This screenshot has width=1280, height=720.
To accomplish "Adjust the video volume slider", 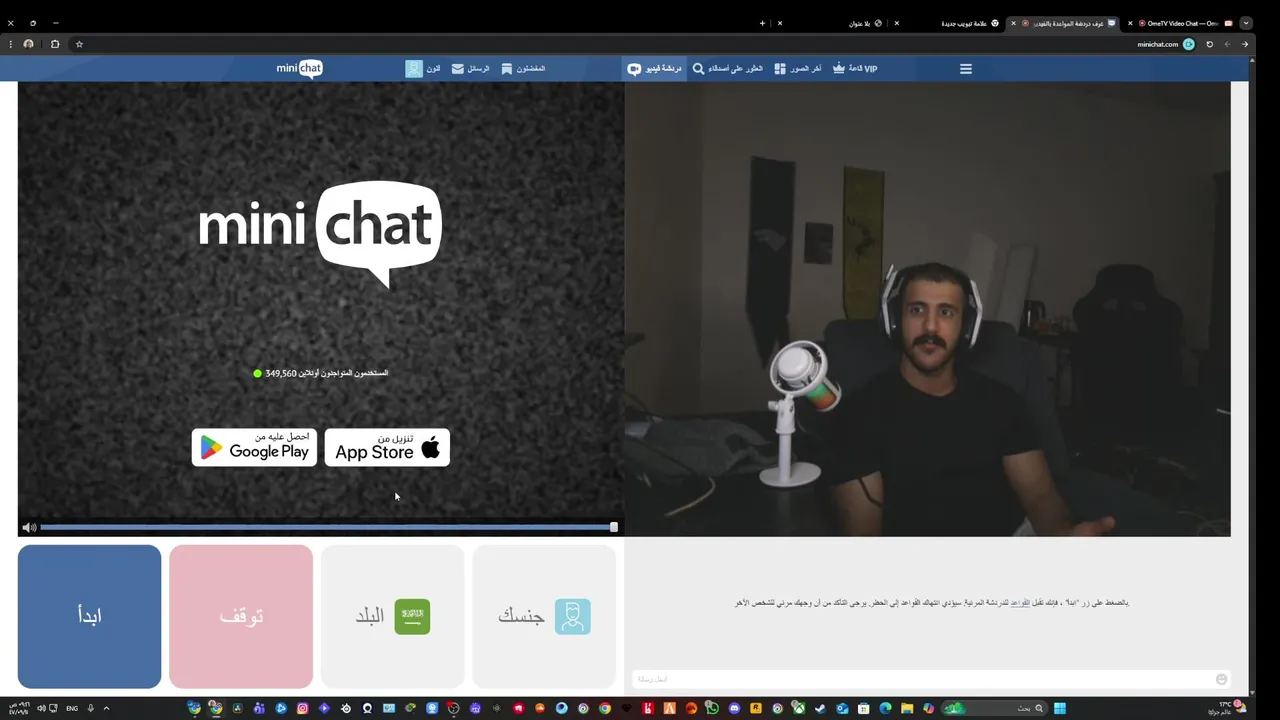I will click(x=328, y=527).
